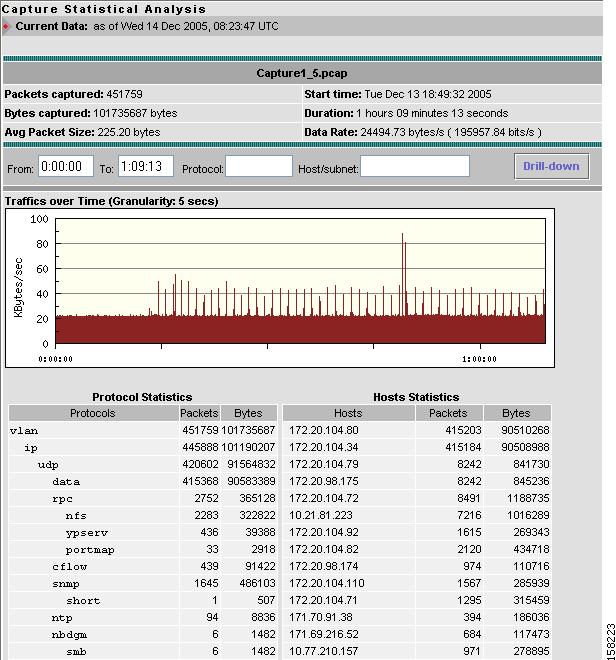Click the Hosts column header

pos(348,413)
